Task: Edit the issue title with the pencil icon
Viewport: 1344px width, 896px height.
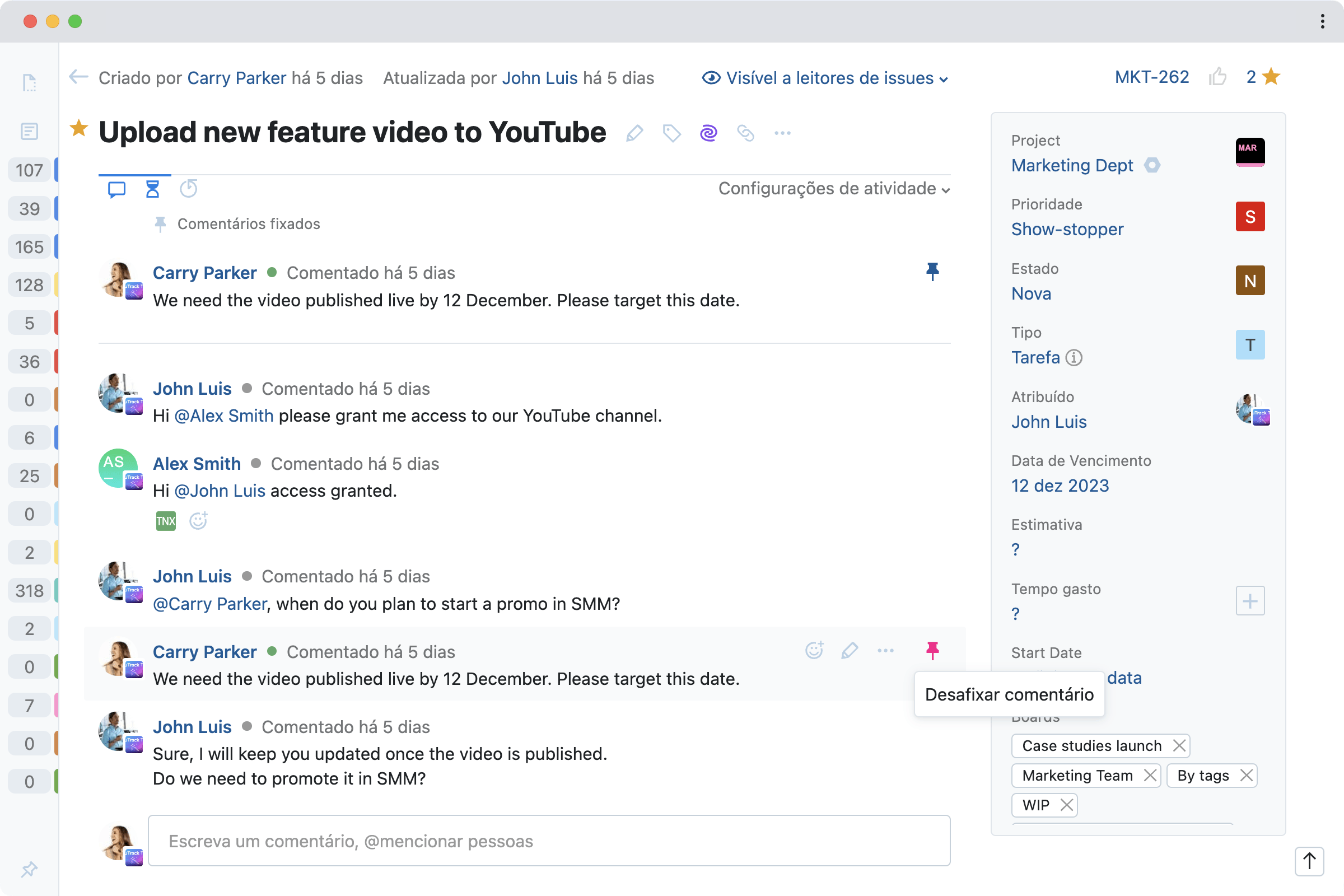Action: 634,133
